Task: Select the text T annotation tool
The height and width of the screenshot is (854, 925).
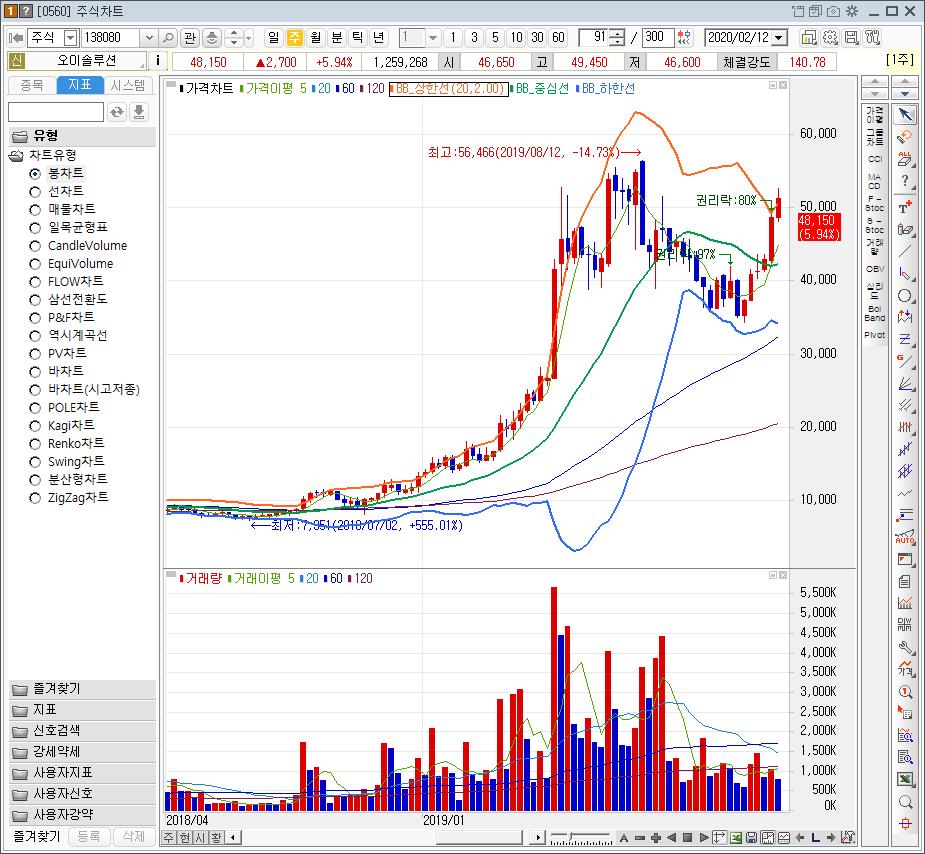Action: [905, 207]
